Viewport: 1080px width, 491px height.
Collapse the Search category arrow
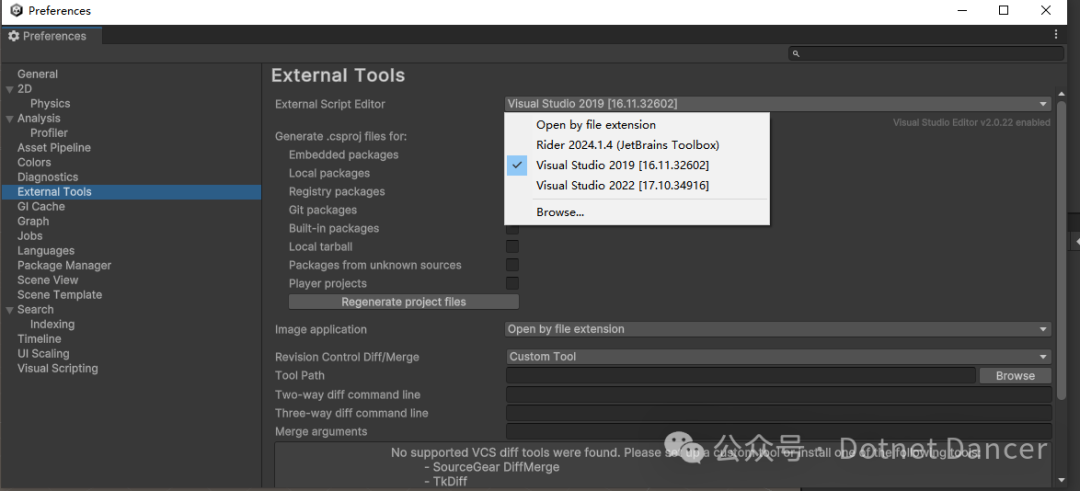click(x=10, y=310)
